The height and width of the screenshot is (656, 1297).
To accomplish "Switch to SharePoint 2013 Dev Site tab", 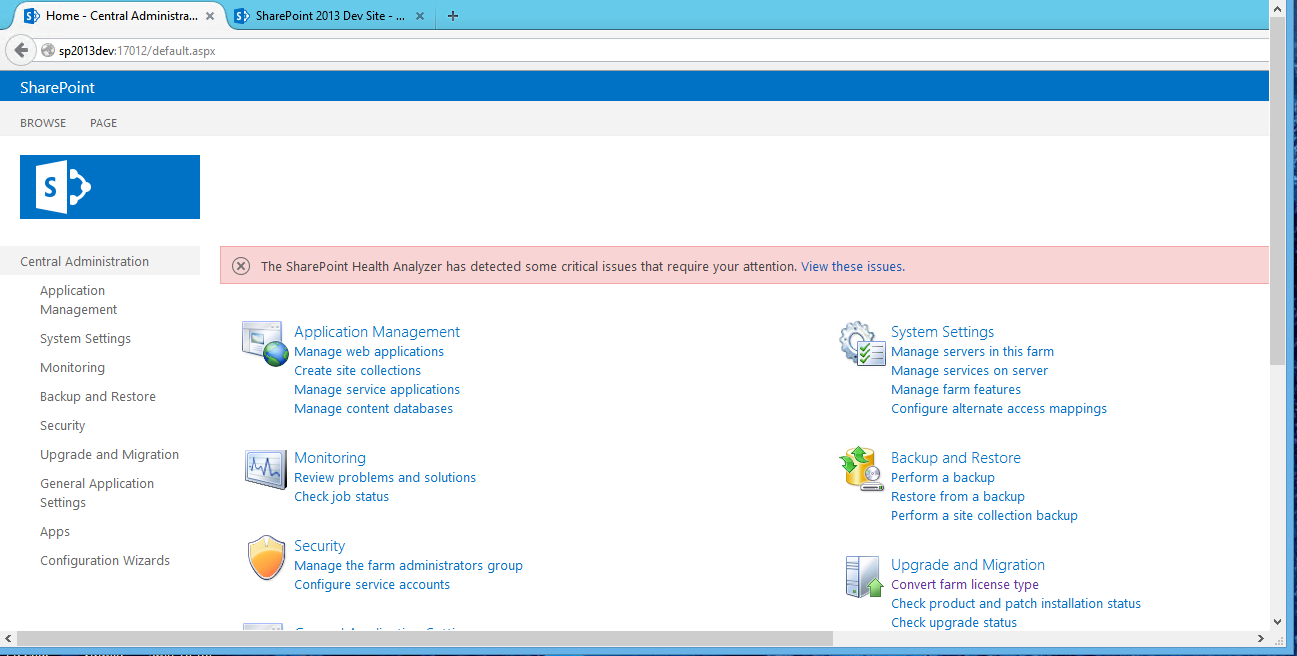I will (331, 15).
